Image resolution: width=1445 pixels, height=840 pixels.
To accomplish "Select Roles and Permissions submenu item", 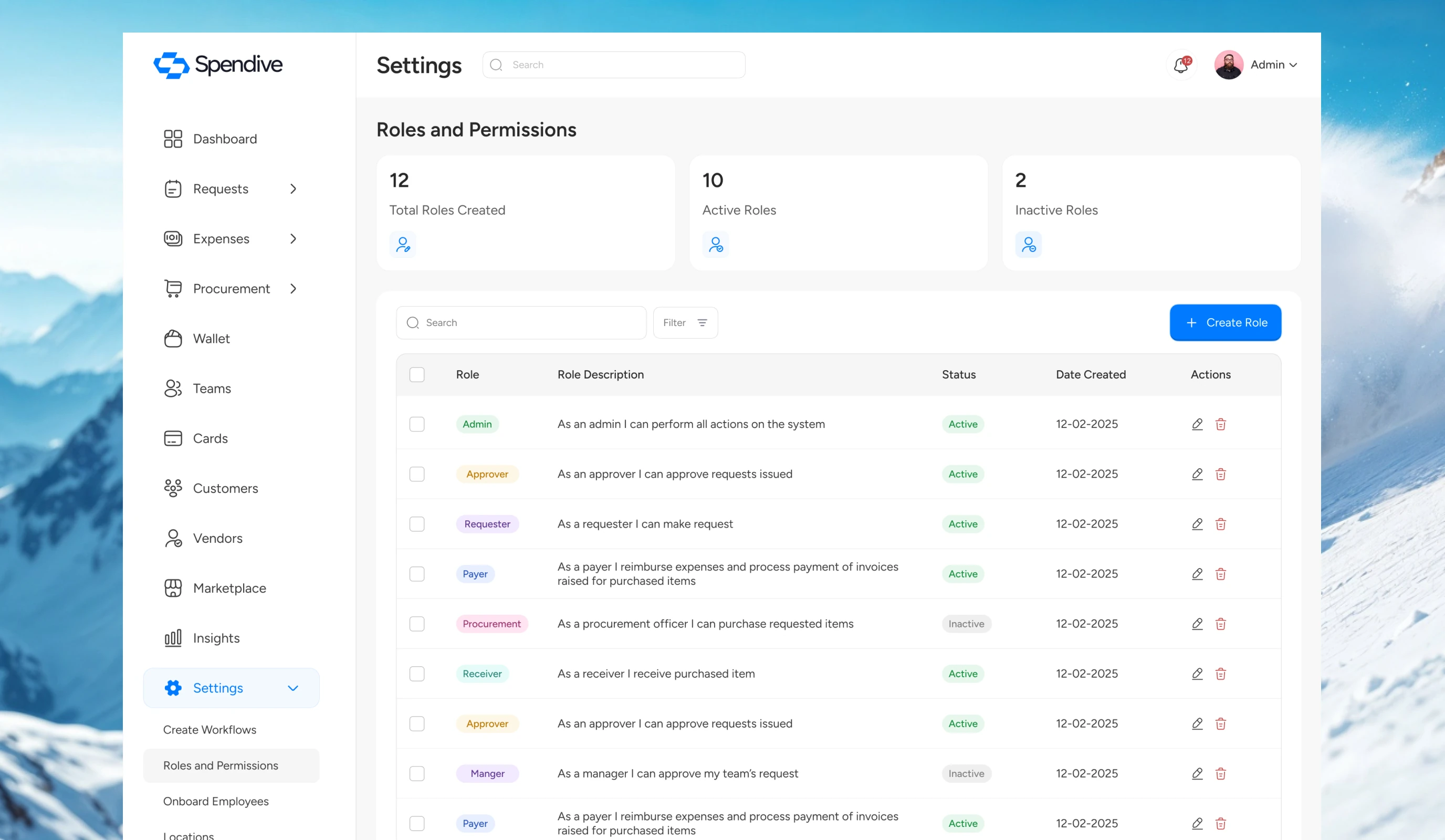I will [x=231, y=765].
